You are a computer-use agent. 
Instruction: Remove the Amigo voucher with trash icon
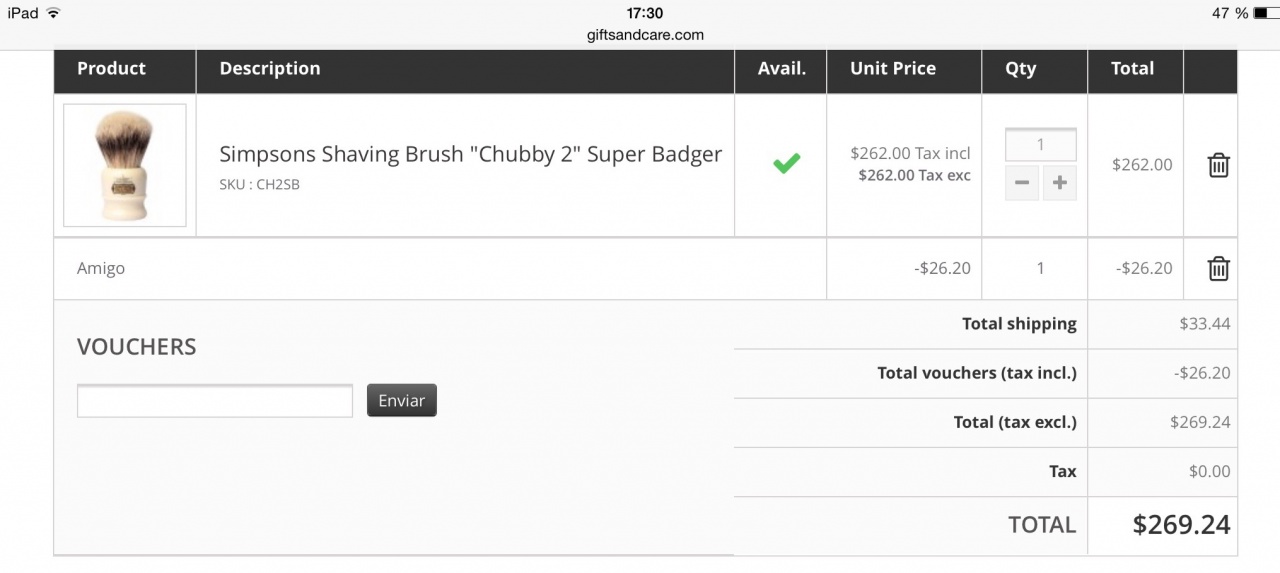pyautogui.click(x=1218, y=268)
